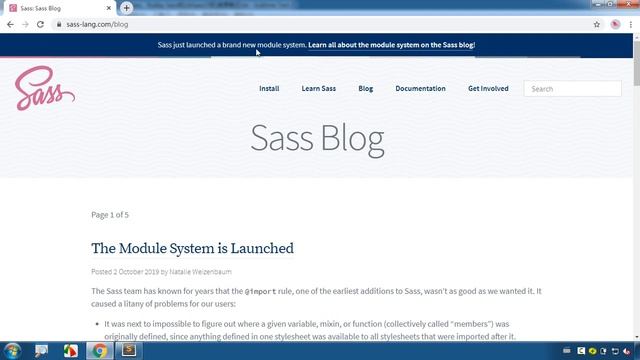Click the page's vertical scrollbar thumb
This screenshot has height=360, width=640.
coord(636,63)
